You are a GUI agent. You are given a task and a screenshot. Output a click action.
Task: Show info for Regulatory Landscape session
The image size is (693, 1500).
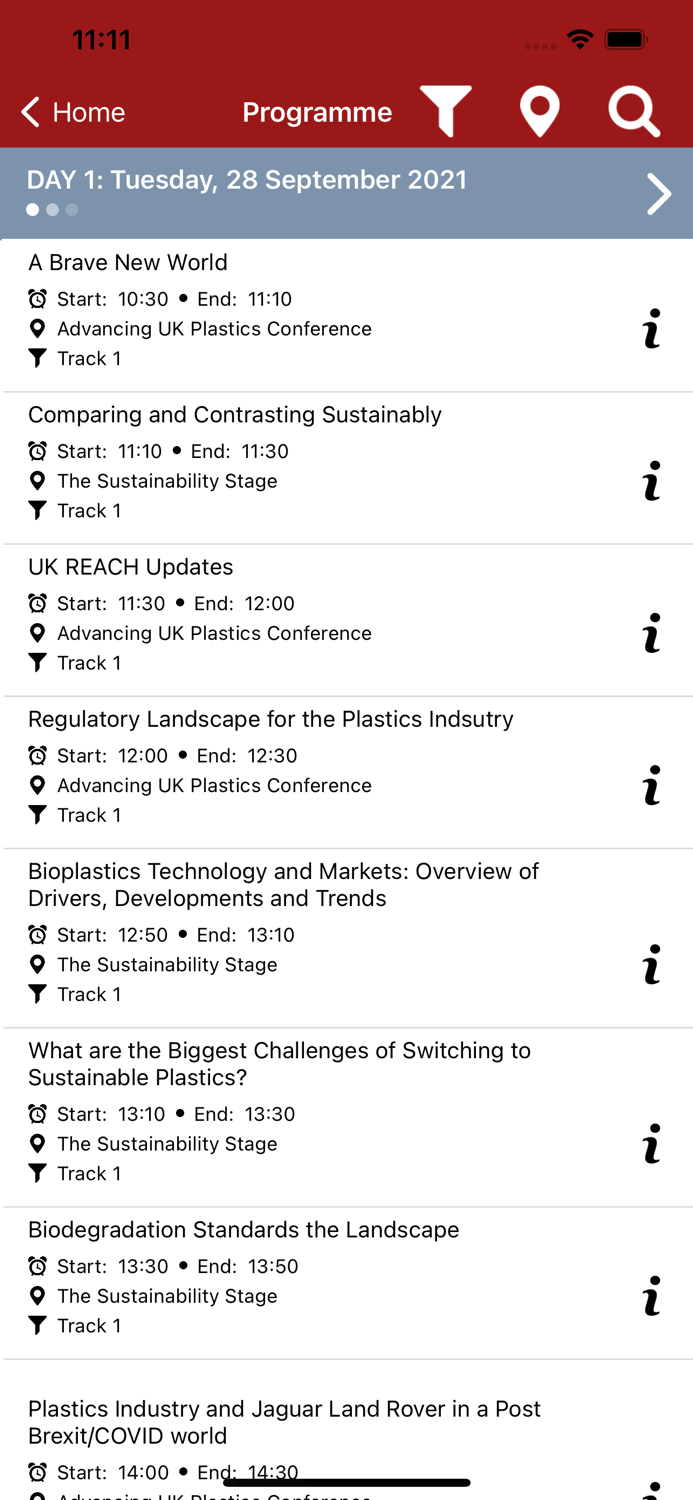652,785
